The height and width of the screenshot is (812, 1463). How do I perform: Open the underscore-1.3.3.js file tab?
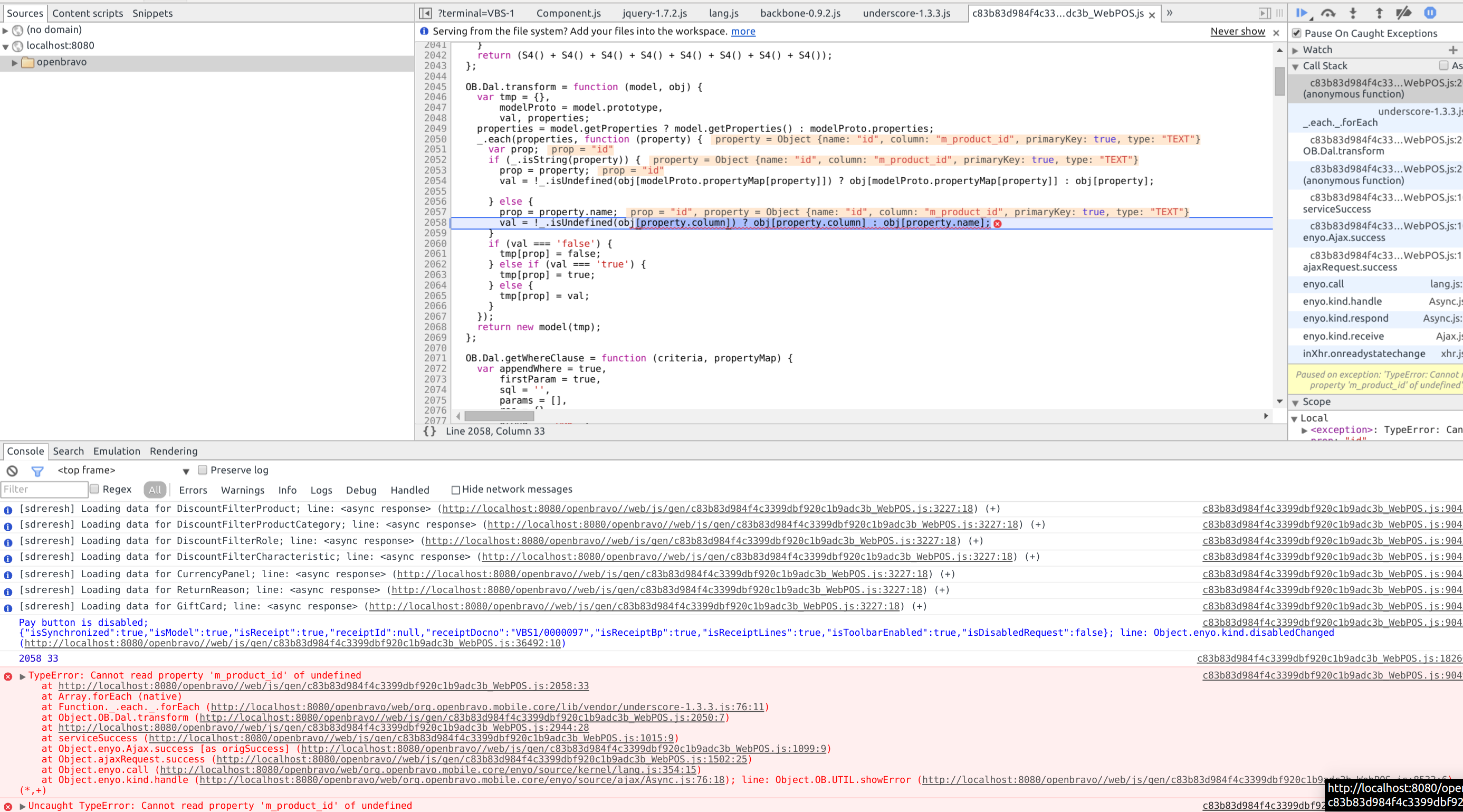(906, 13)
